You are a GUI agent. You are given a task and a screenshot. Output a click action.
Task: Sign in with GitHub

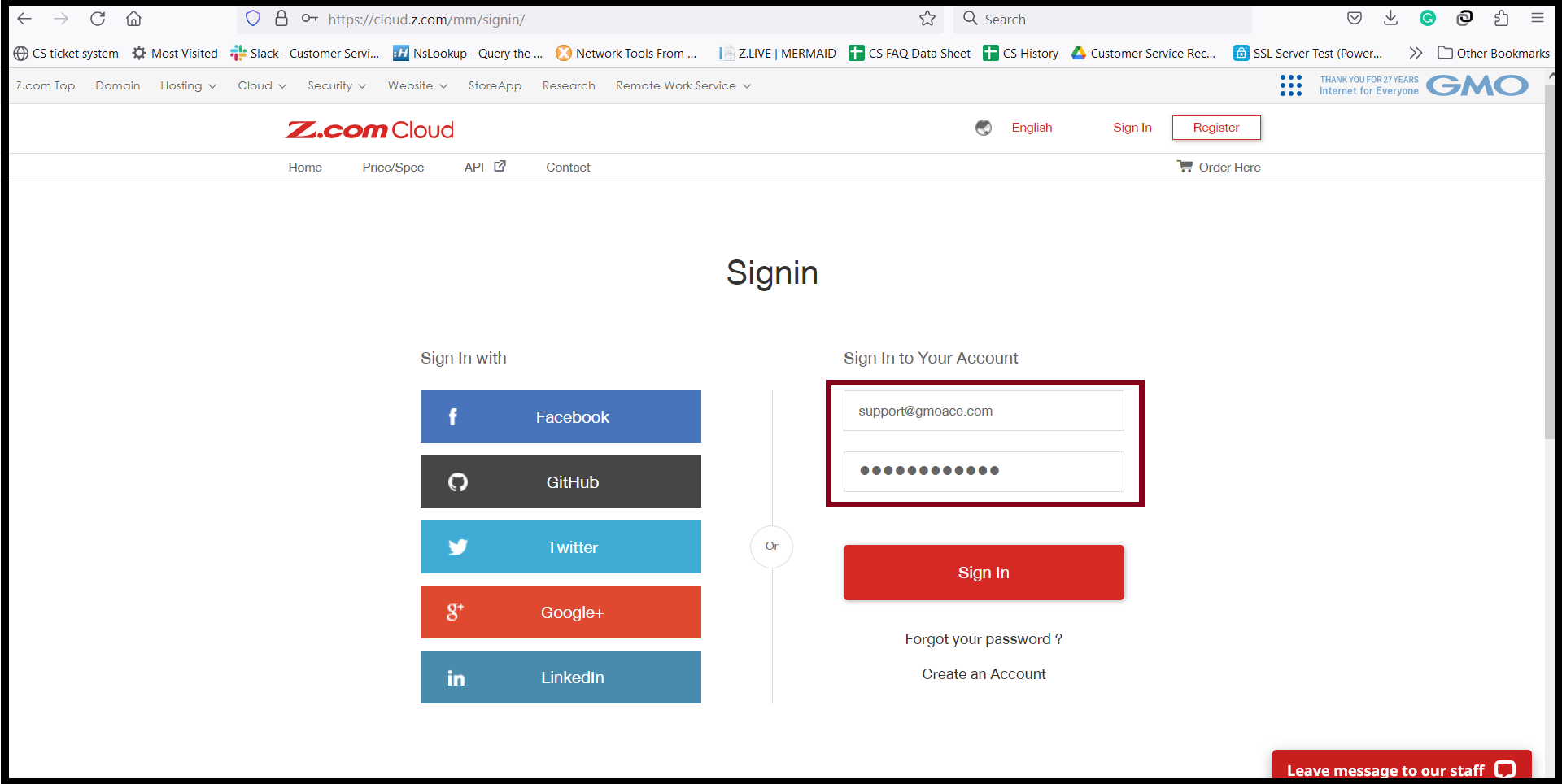(x=561, y=481)
